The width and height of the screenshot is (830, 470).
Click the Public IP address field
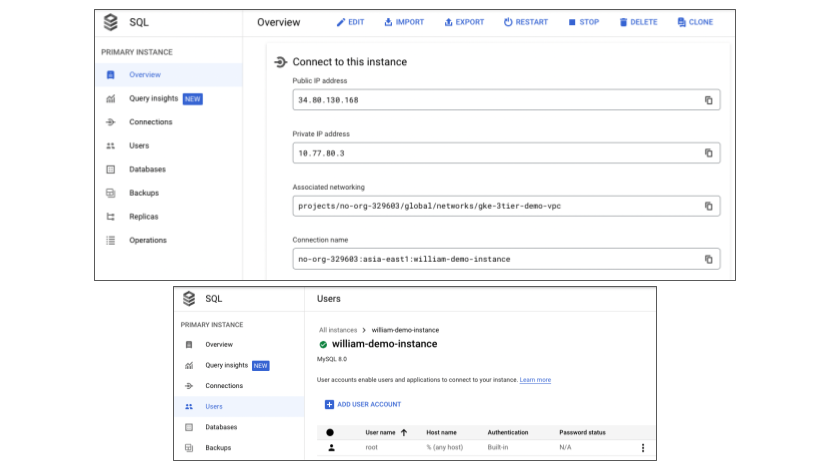[x=506, y=100]
